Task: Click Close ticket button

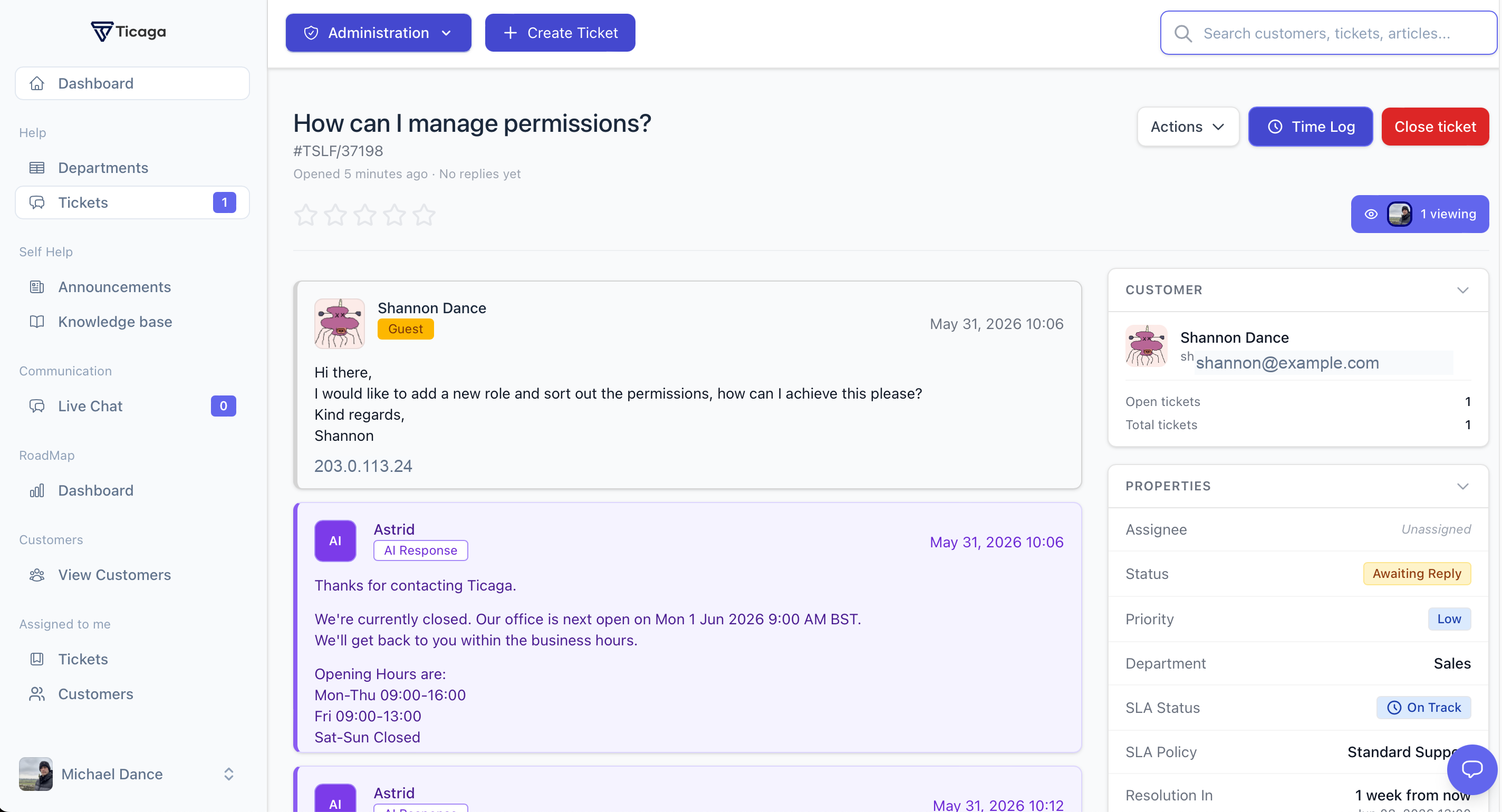Action: (x=1435, y=127)
